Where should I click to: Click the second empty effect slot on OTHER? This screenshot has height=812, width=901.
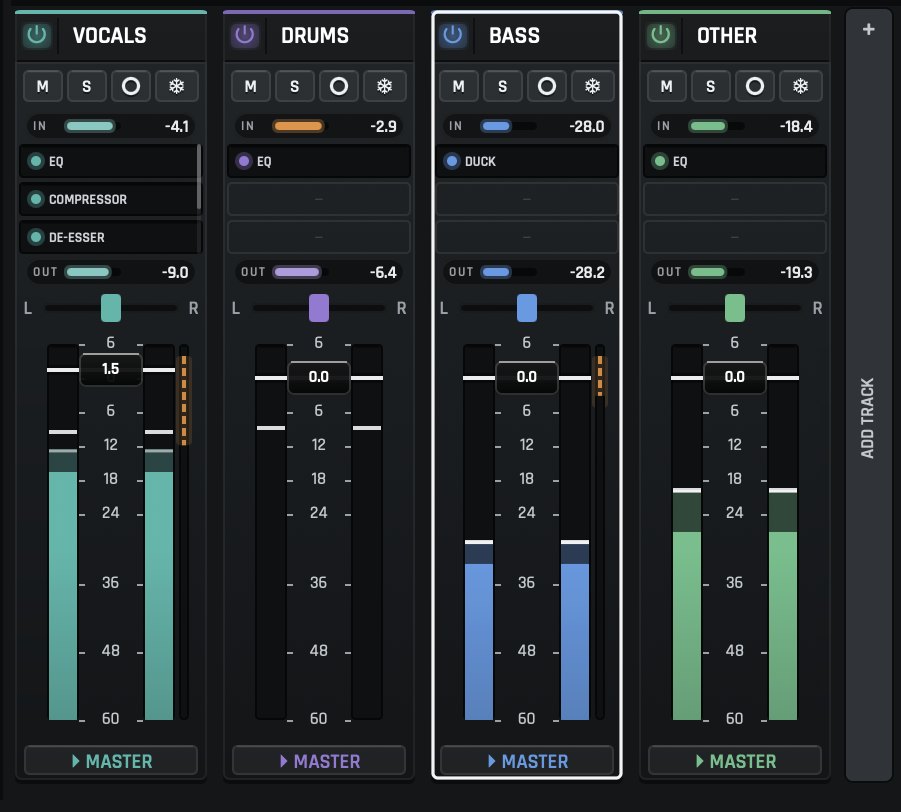coord(735,199)
